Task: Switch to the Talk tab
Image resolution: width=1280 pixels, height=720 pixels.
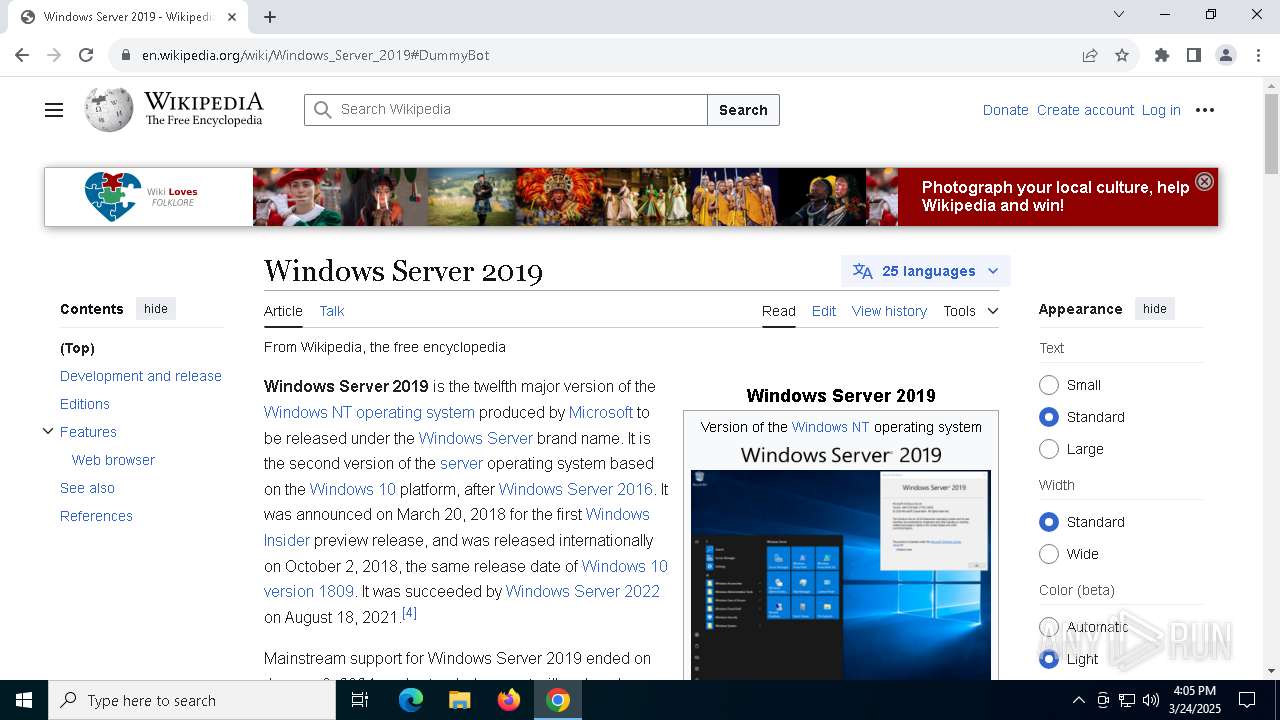Action: [x=332, y=311]
